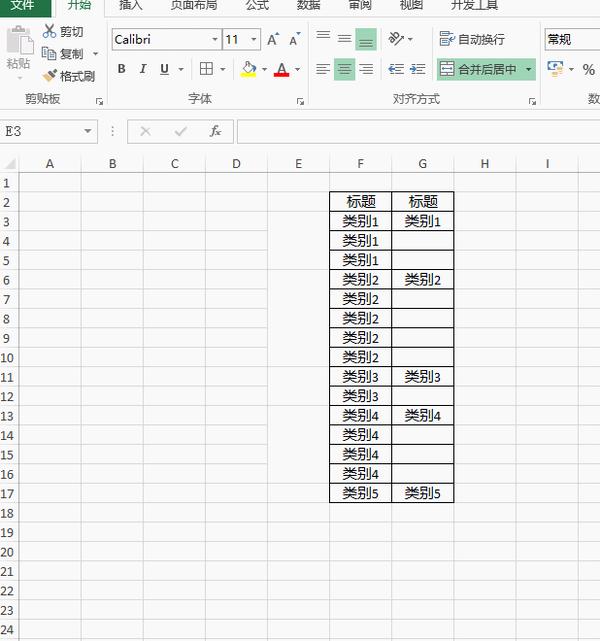600x641 pixels.
Task: Toggle Center horizontal alignment
Action: click(x=344, y=69)
